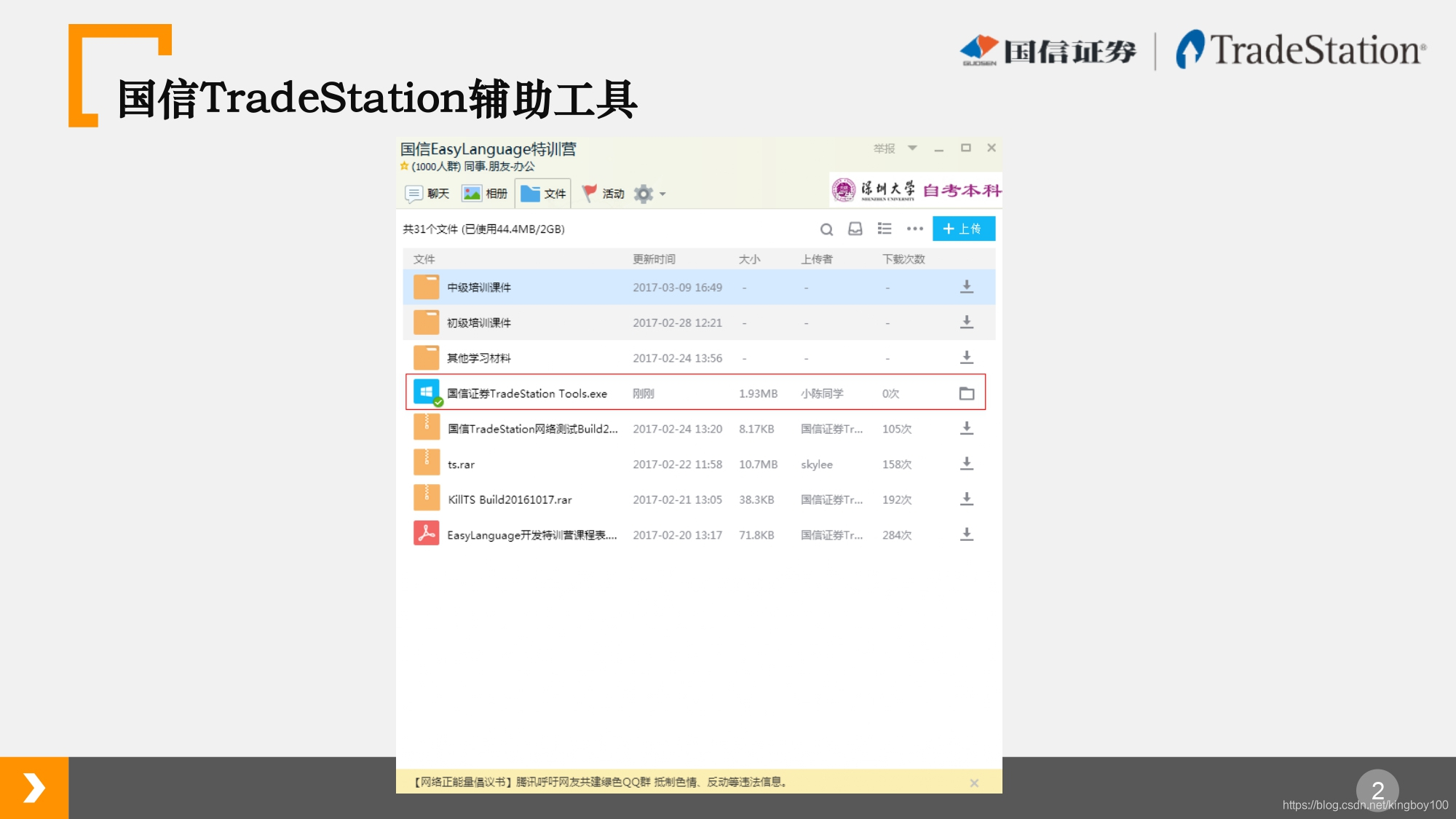Close the QQ group window
Viewport: 1456px width, 819px height.
coord(992,148)
